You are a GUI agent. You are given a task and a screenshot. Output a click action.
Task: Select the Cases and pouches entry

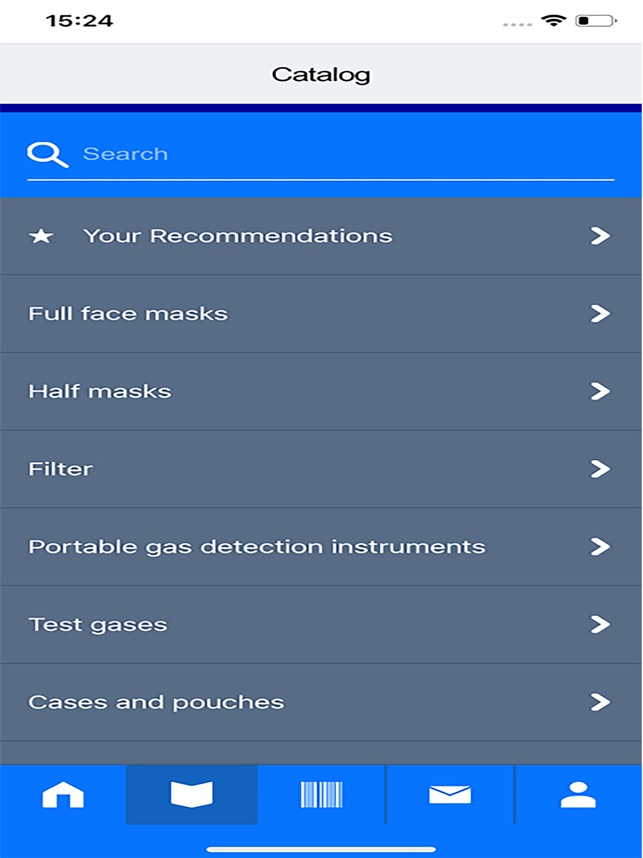click(156, 702)
